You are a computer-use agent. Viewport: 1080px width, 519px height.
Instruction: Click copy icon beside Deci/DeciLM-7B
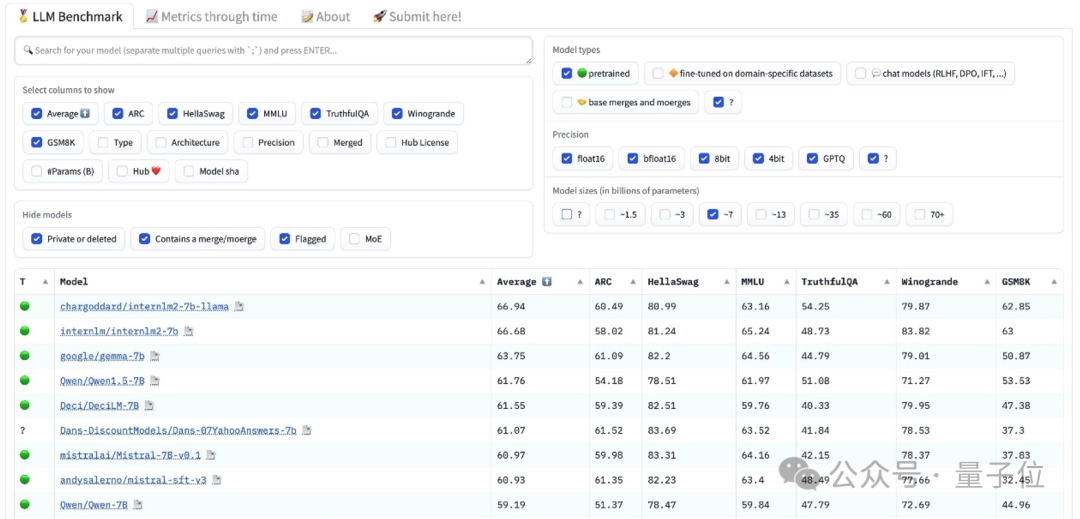pyautogui.click(x=149, y=406)
